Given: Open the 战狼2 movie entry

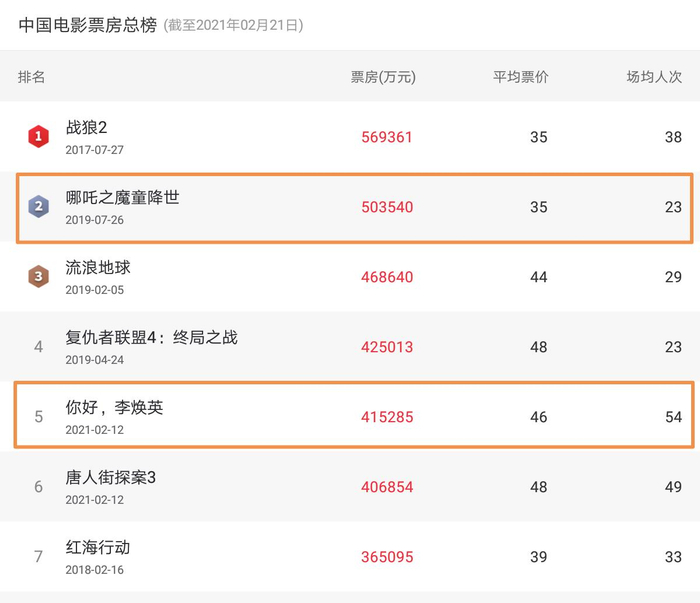Looking at the screenshot, I should tap(87, 128).
